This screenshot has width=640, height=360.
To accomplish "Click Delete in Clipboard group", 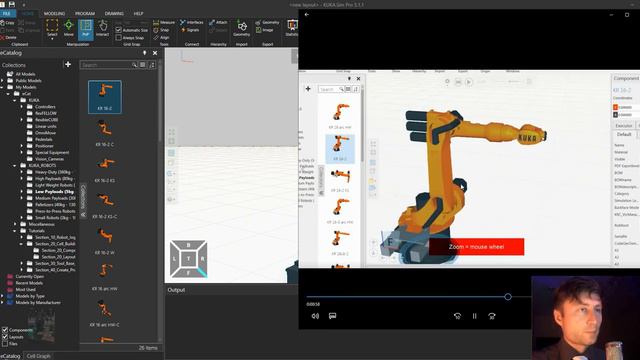I will click(9, 37).
